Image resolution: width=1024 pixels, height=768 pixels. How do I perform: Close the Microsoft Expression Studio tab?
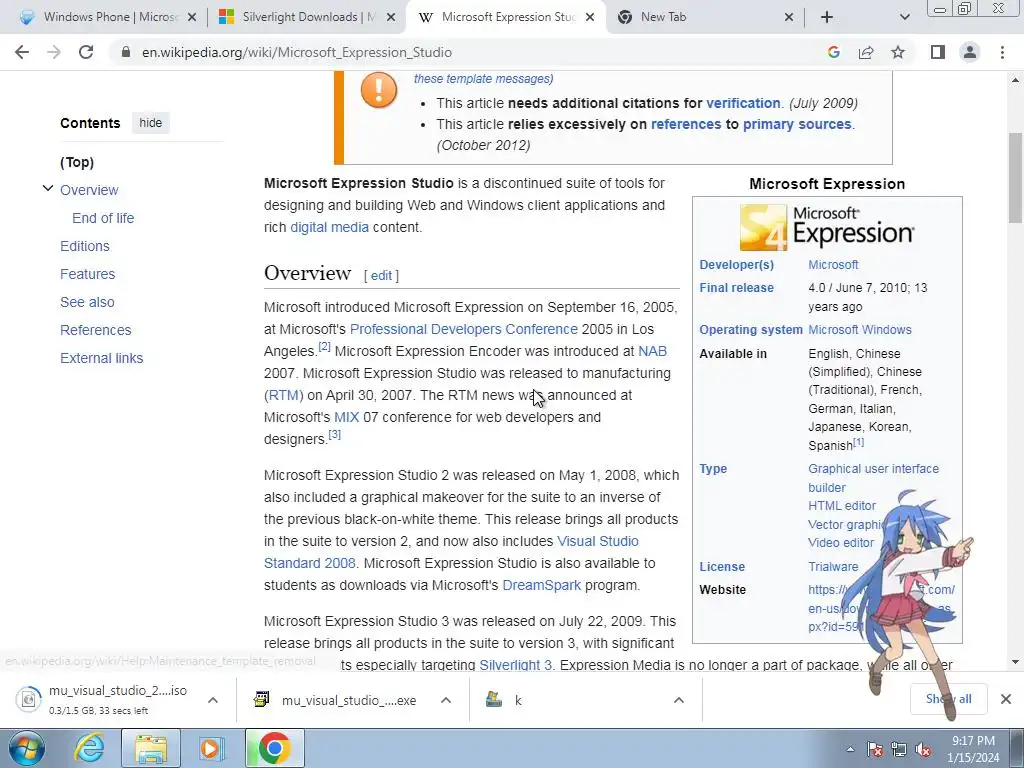590,18
